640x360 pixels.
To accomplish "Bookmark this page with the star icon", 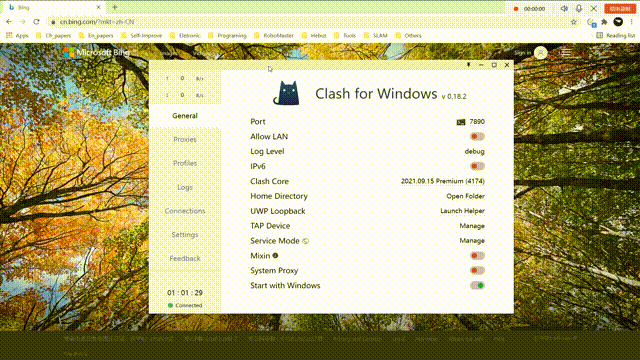I will [573, 22].
